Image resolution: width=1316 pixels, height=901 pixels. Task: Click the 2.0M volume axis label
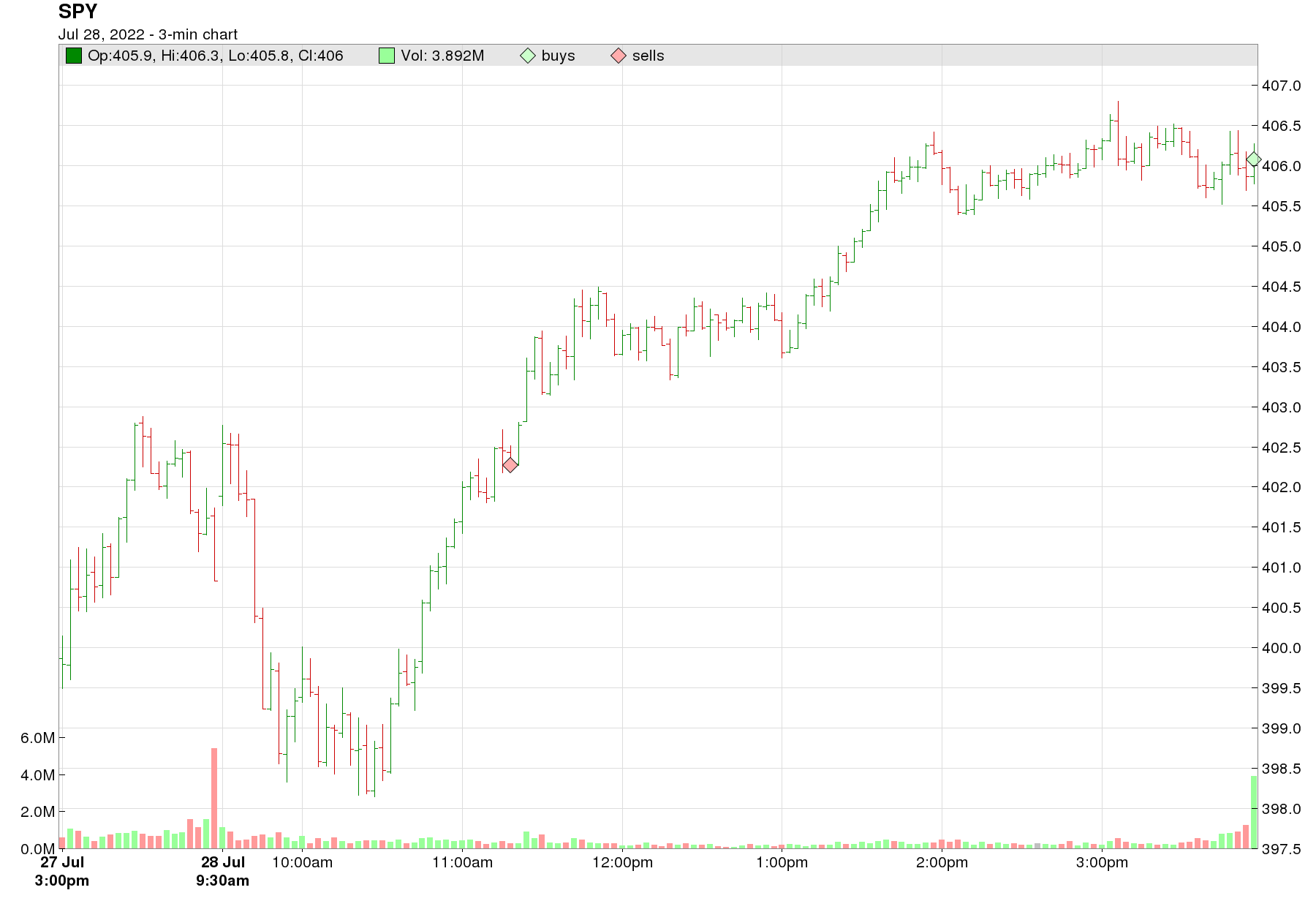click(38, 812)
